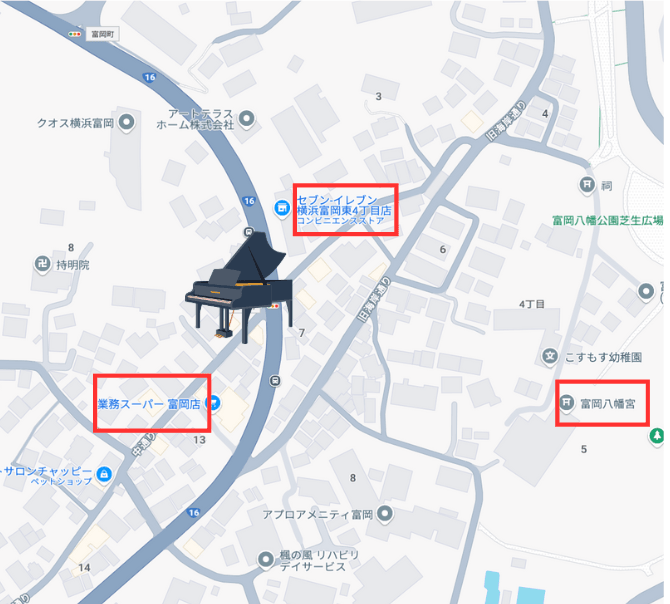
Task: Click the アプロアメニティ富岡 location pin
Action: coord(385,514)
